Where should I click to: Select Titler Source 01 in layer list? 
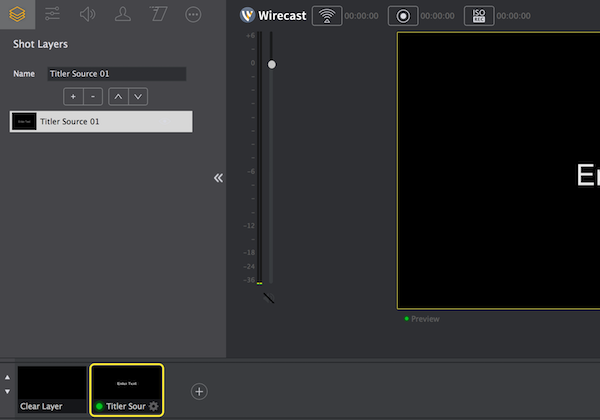click(101, 121)
